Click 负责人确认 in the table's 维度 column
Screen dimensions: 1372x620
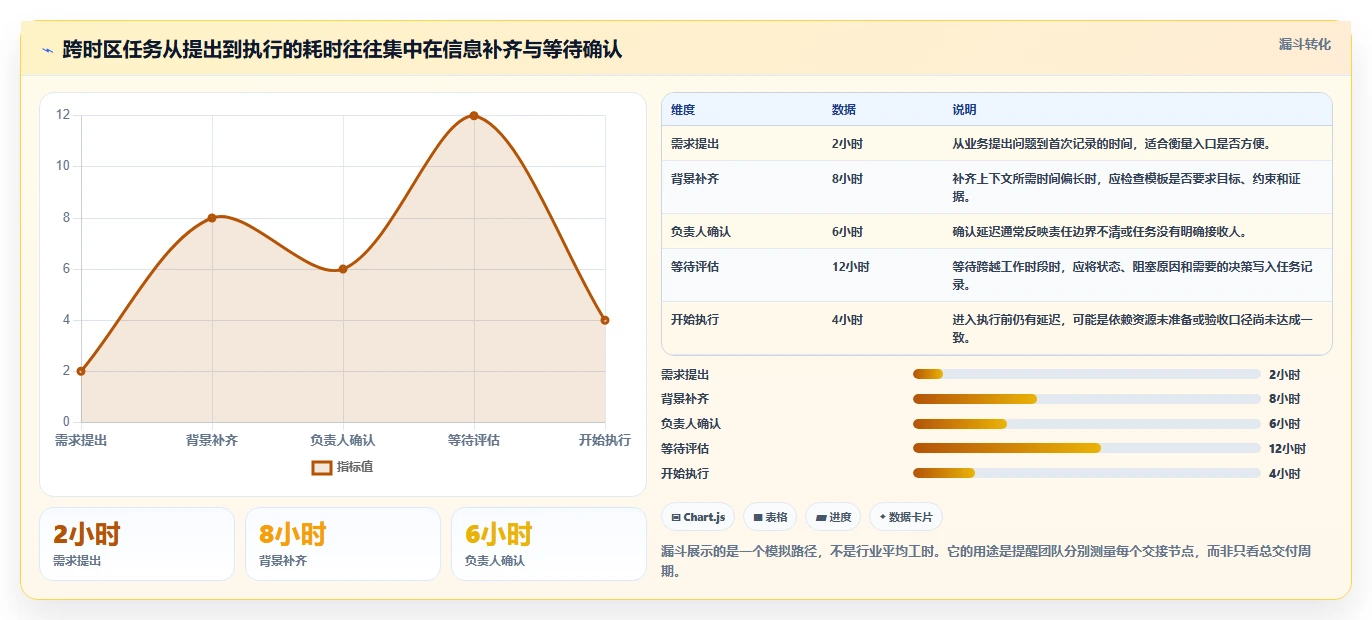pos(701,232)
